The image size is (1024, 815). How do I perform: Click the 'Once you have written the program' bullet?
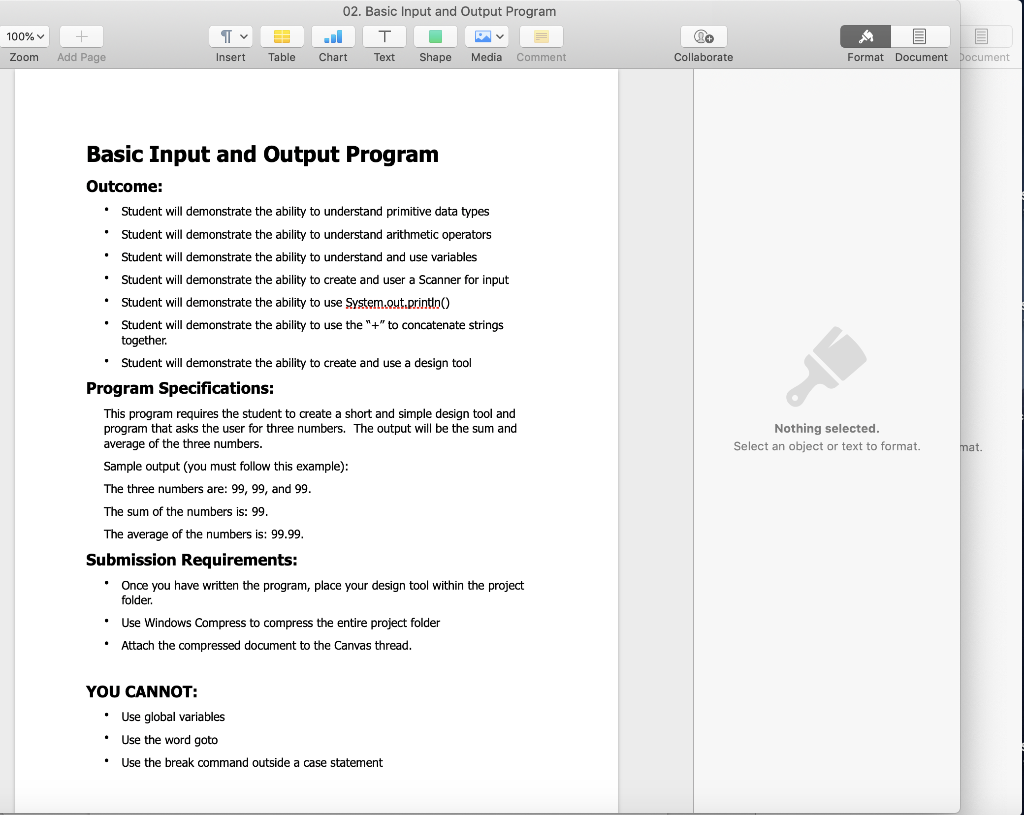[x=323, y=593]
